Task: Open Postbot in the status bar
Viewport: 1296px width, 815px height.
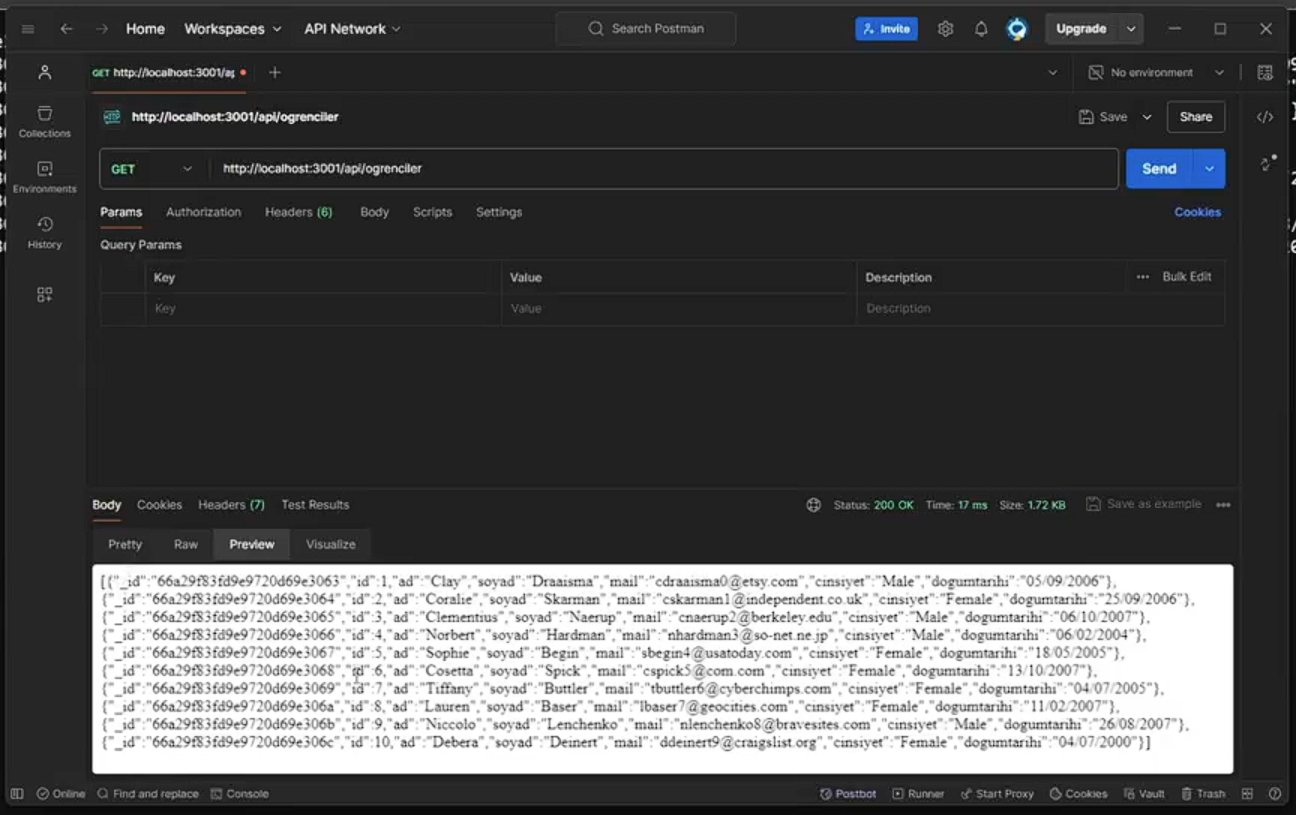Action: tap(848, 794)
